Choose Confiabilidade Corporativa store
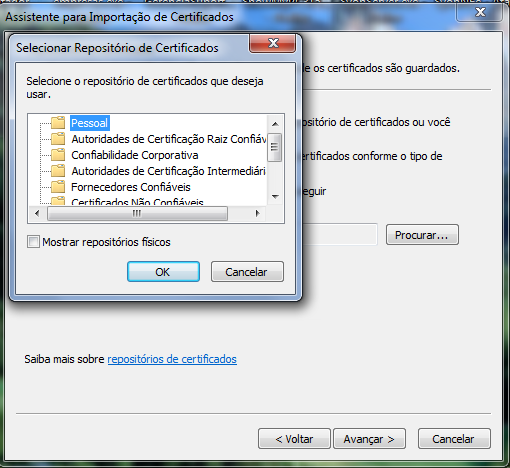The image size is (510, 468). click(x=135, y=155)
